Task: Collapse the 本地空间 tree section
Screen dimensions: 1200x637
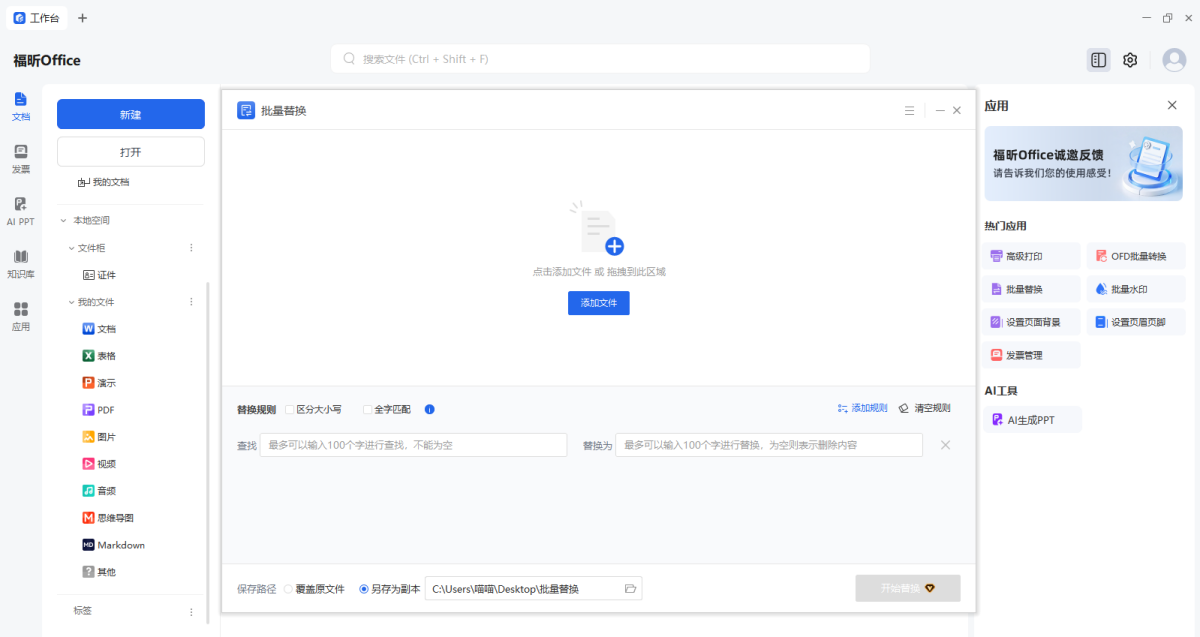Action: [x=62, y=220]
